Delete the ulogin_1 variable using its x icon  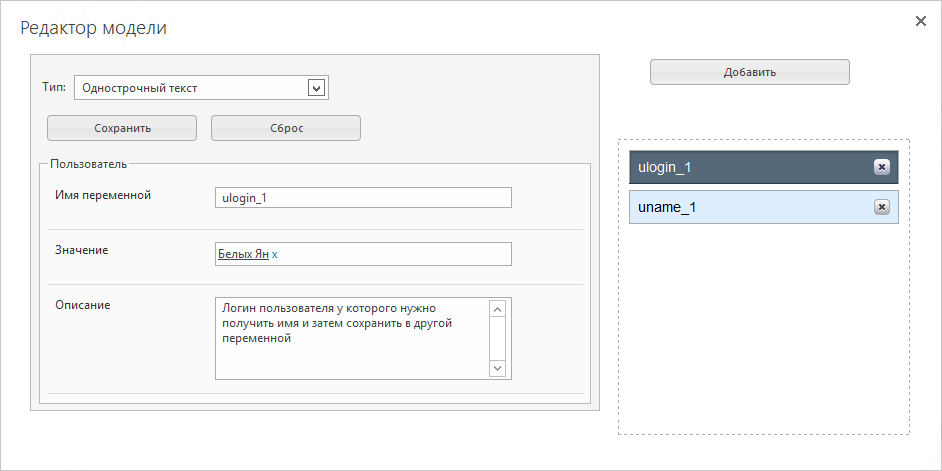[x=881, y=167]
